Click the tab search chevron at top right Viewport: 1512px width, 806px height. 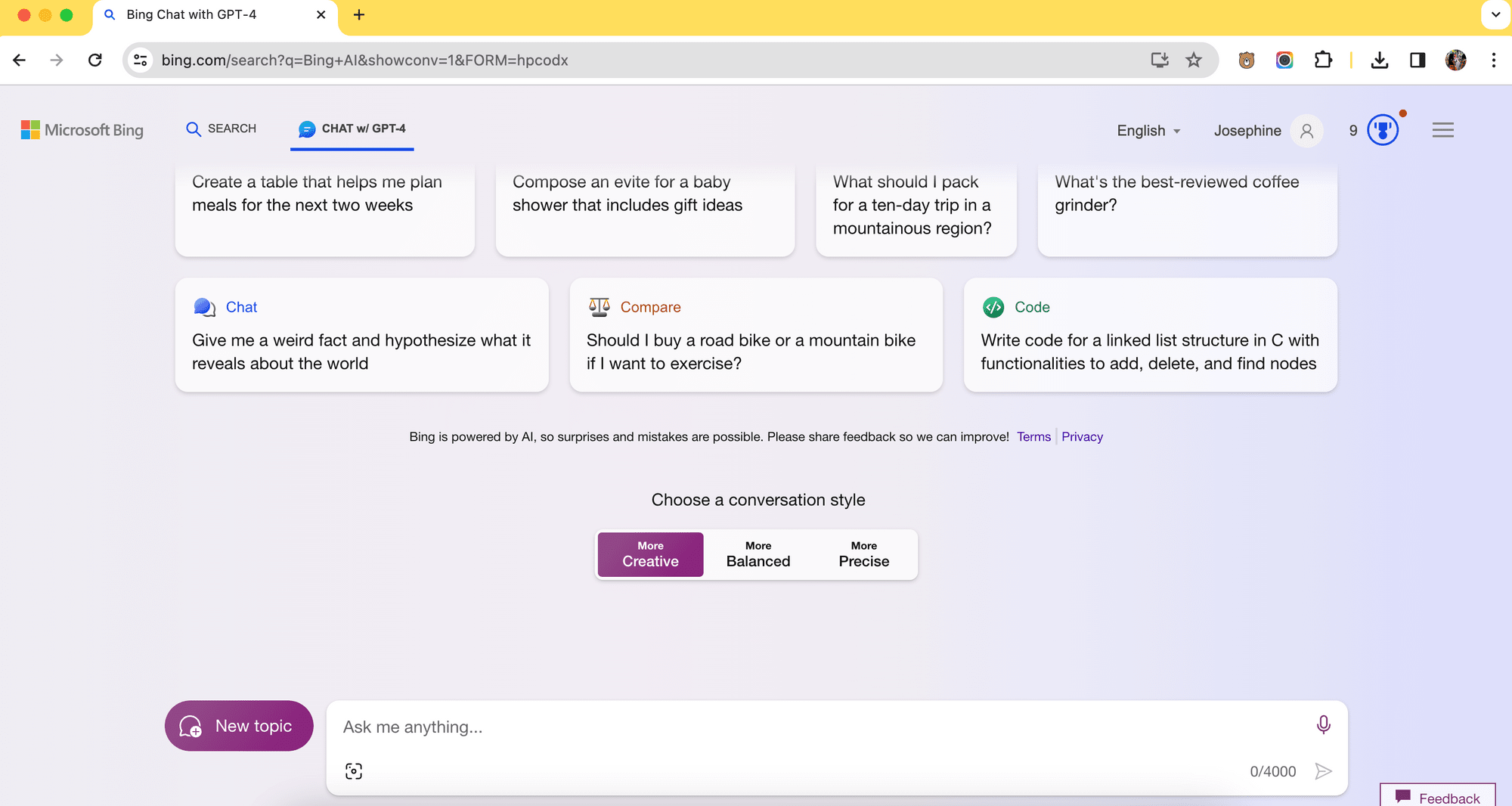(x=1495, y=15)
